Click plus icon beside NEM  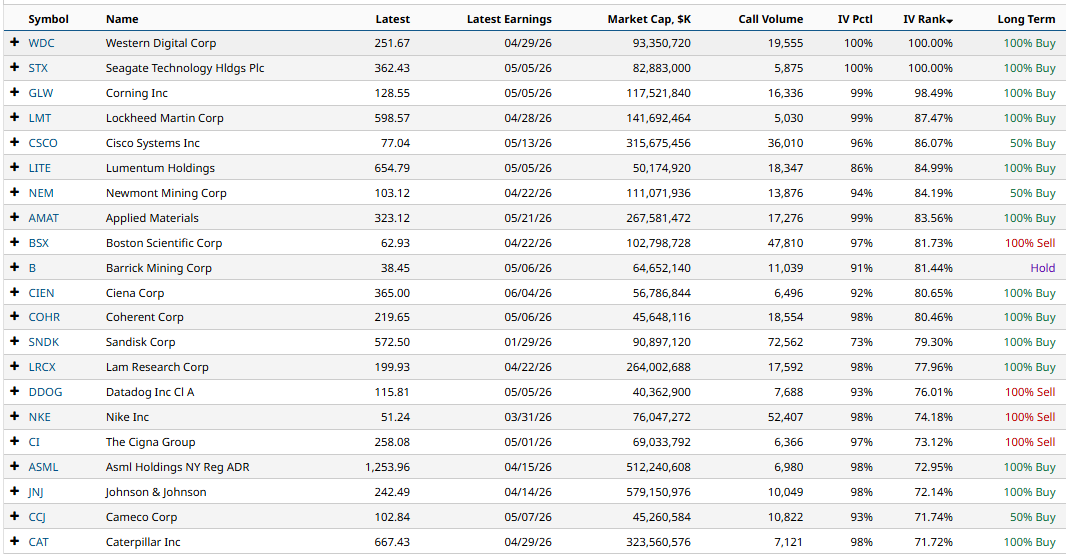pyautogui.click(x=15, y=193)
